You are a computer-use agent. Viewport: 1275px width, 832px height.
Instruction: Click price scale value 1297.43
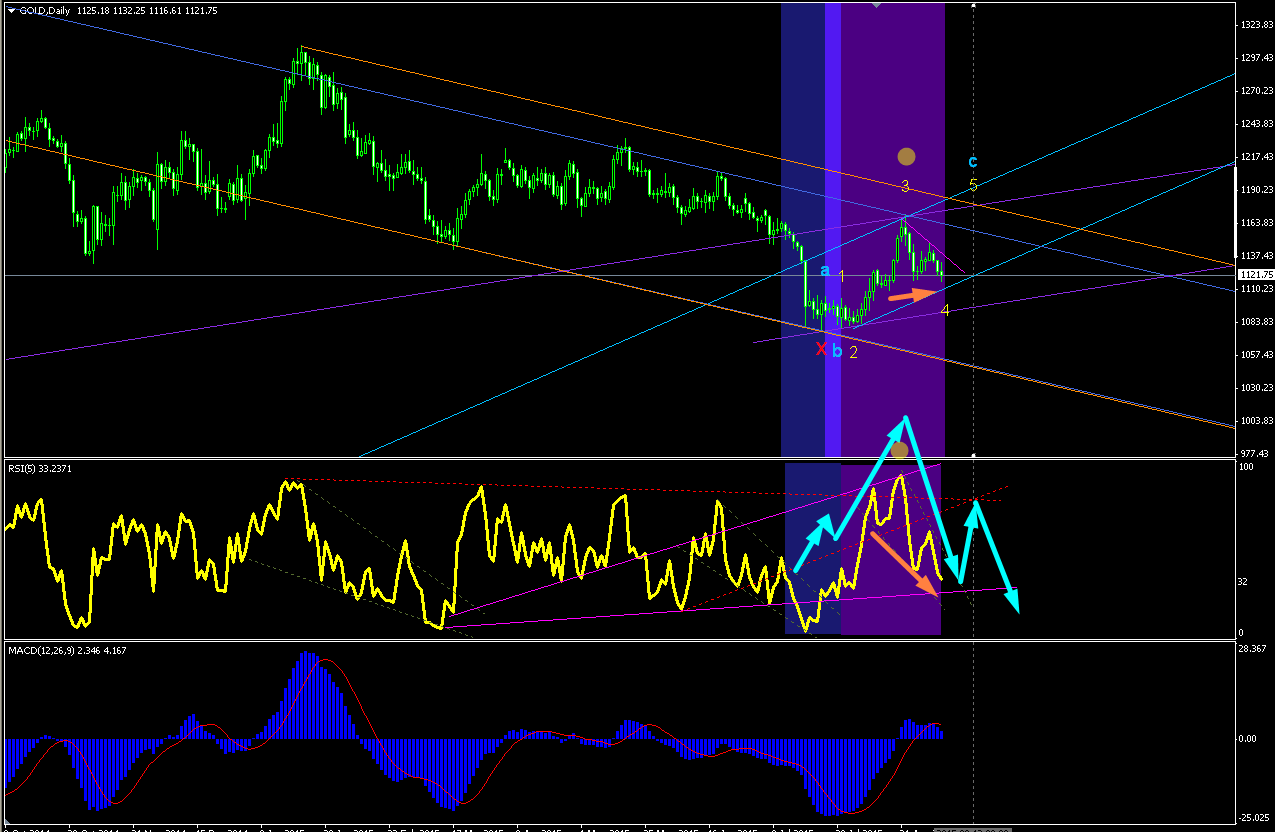tap(1255, 58)
